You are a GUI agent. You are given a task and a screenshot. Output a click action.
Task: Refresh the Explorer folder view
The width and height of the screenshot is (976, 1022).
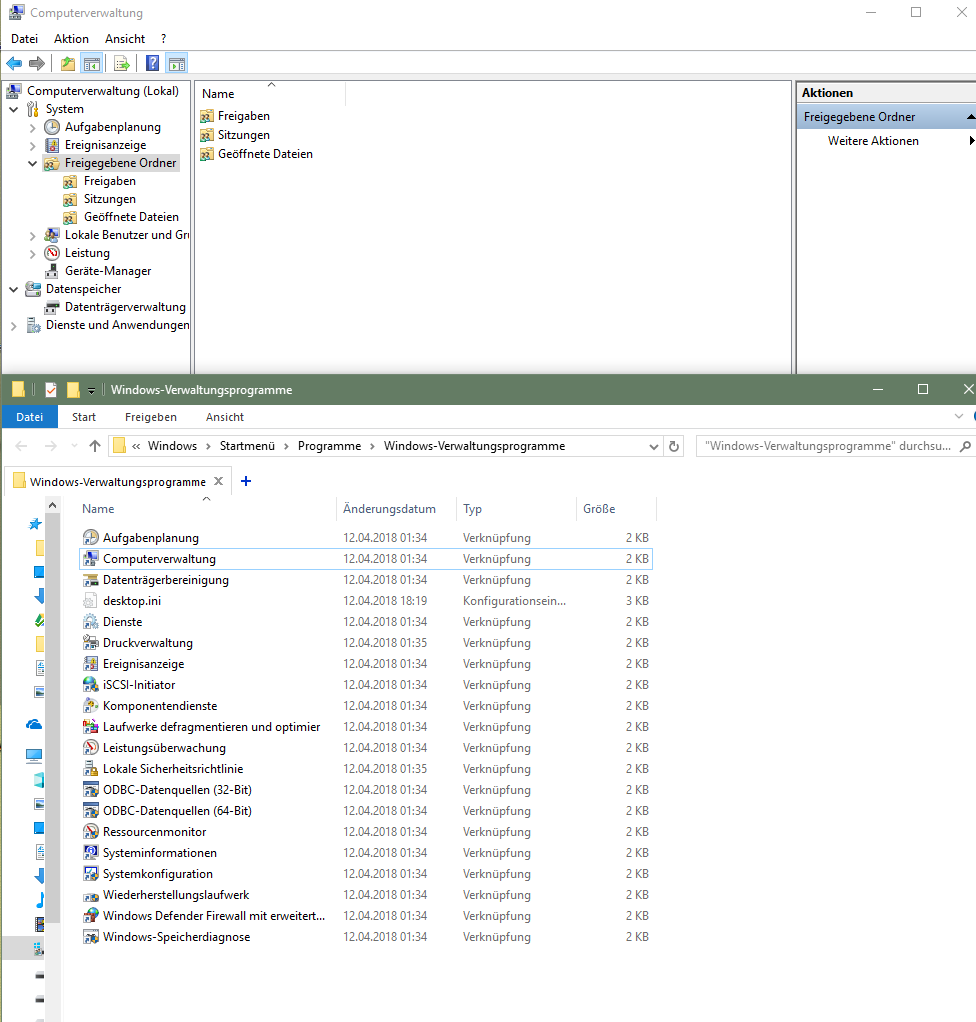pos(674,446)
